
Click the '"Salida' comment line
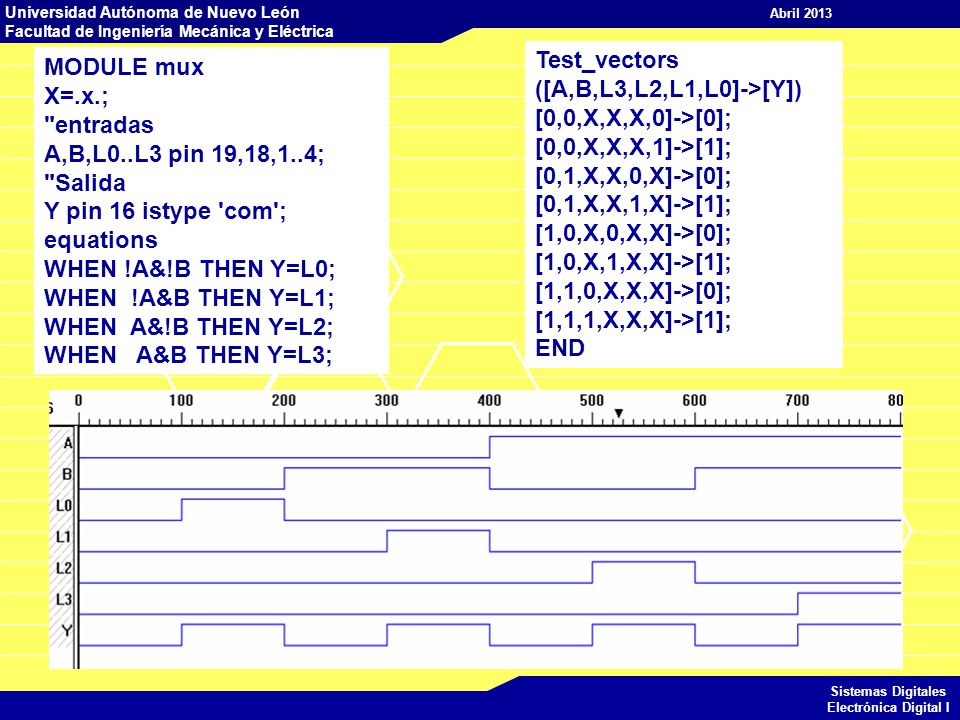coord(84,182)
